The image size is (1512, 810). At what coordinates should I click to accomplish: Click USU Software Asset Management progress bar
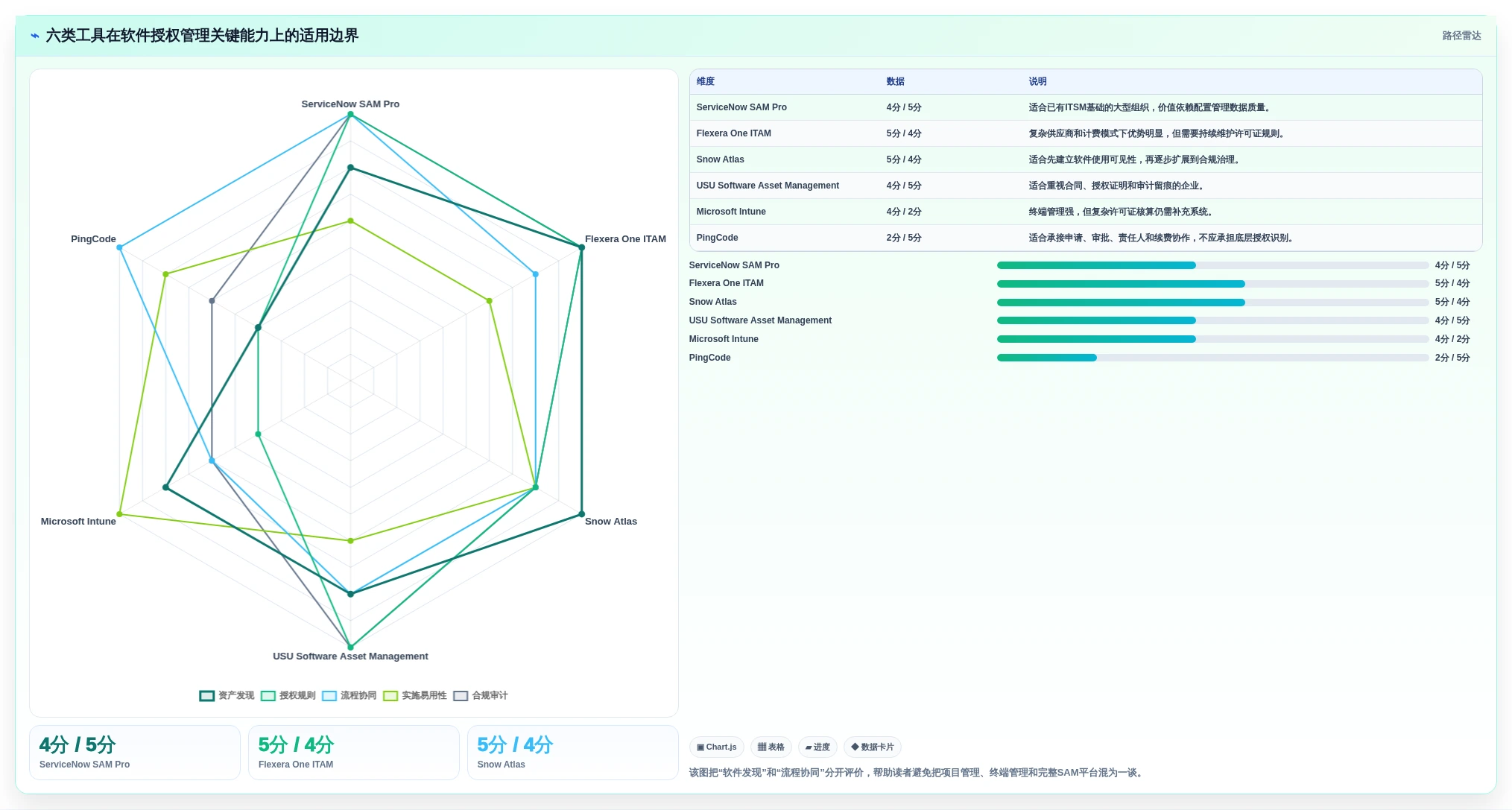click(x=1212, y=321)
